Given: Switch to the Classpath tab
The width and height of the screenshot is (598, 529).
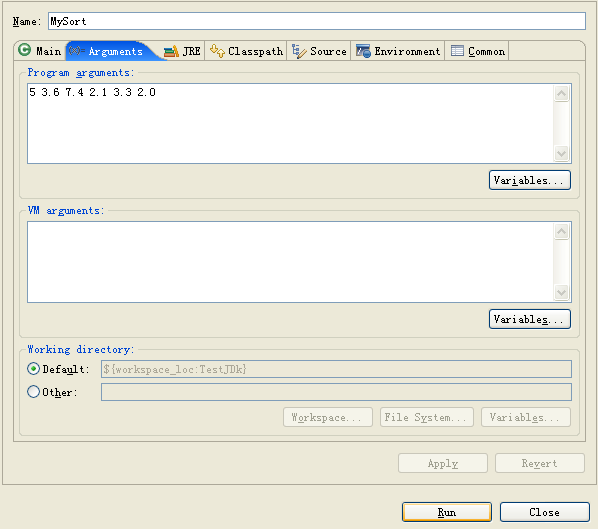Looking at the screenshot, I should pyautogui.click(x=246, y=51).
